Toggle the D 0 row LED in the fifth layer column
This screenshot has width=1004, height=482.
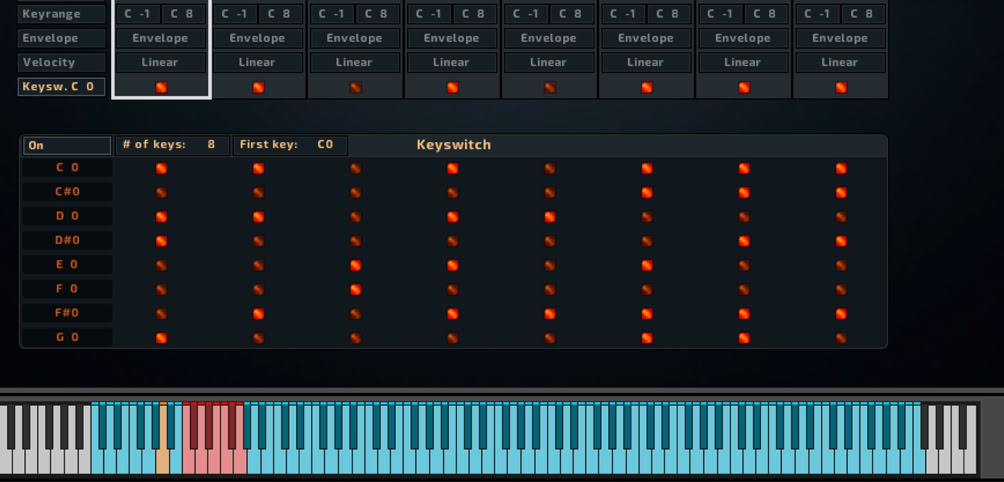tap(549, 217)
